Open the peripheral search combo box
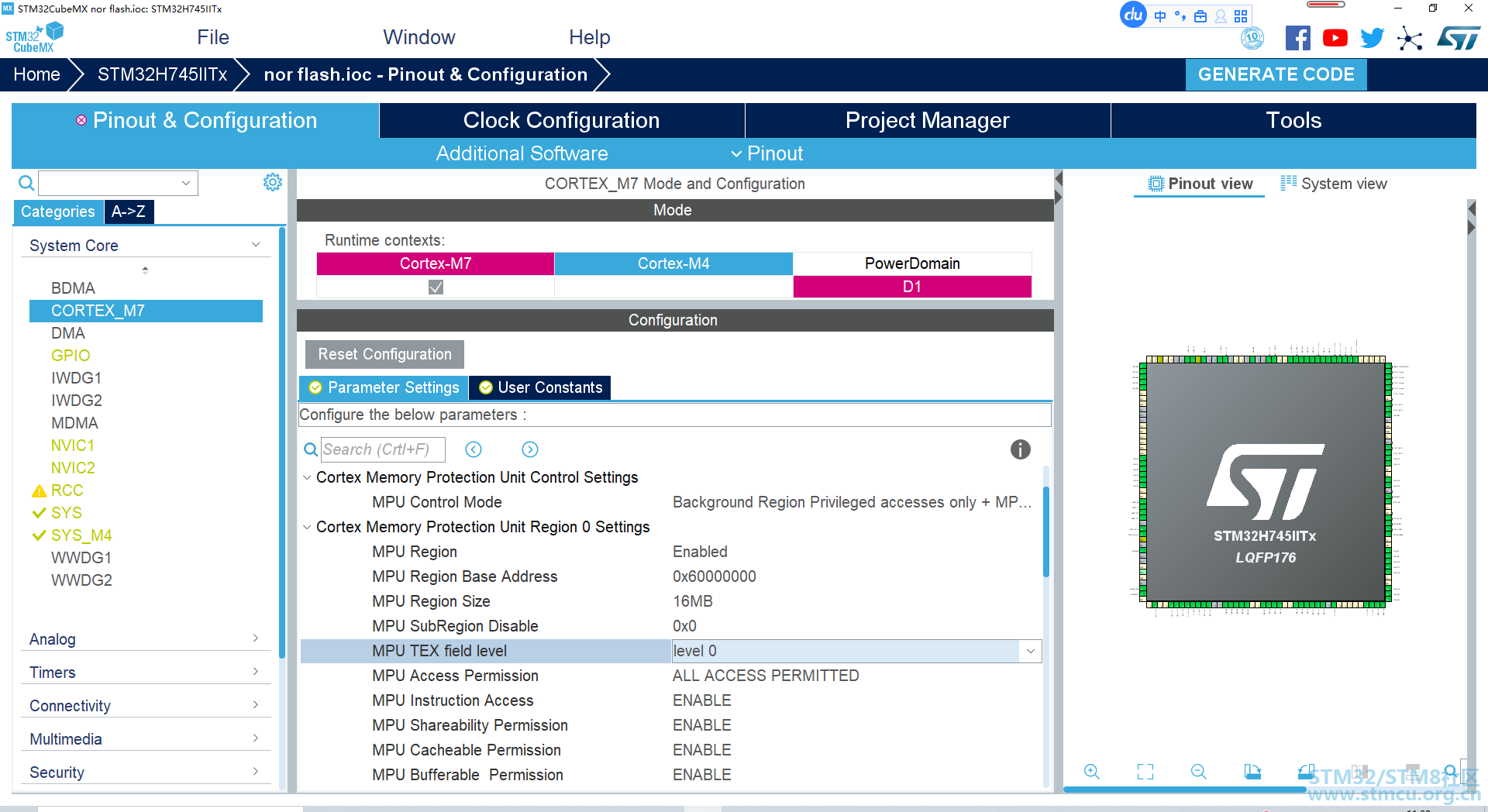 point(119,183)
